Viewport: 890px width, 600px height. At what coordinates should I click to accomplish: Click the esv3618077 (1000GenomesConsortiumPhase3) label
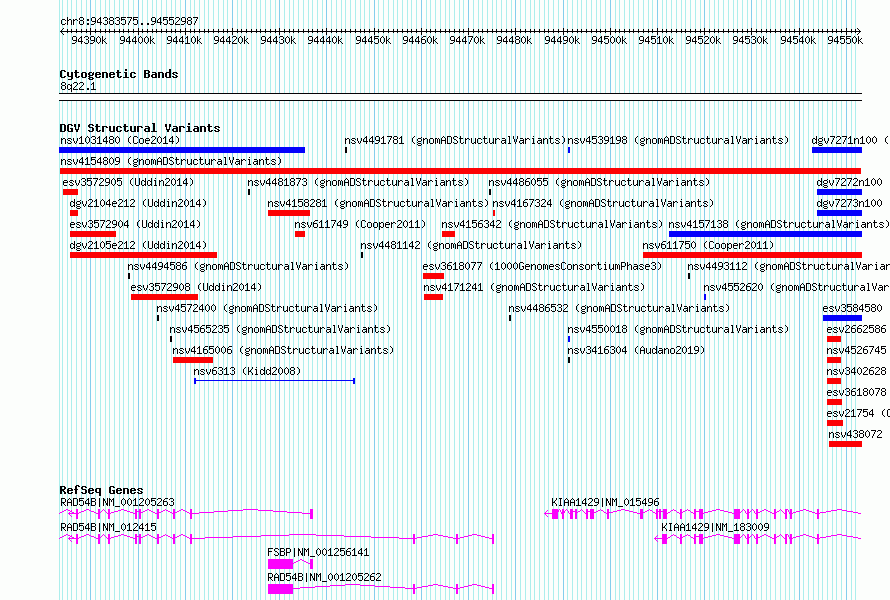(x=542, y=266)
